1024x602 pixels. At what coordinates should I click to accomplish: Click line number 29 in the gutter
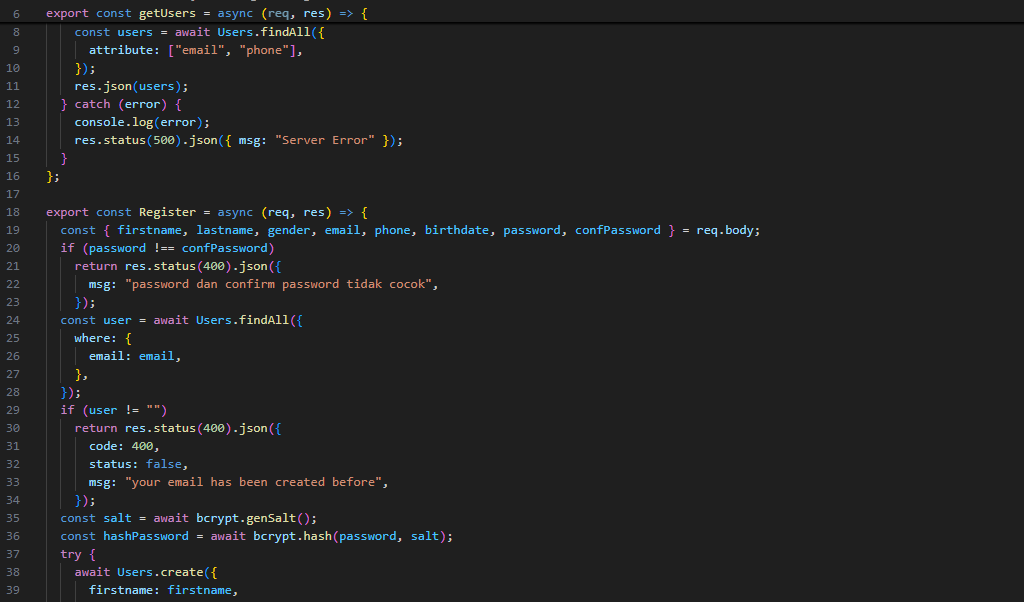click(14, 410)
